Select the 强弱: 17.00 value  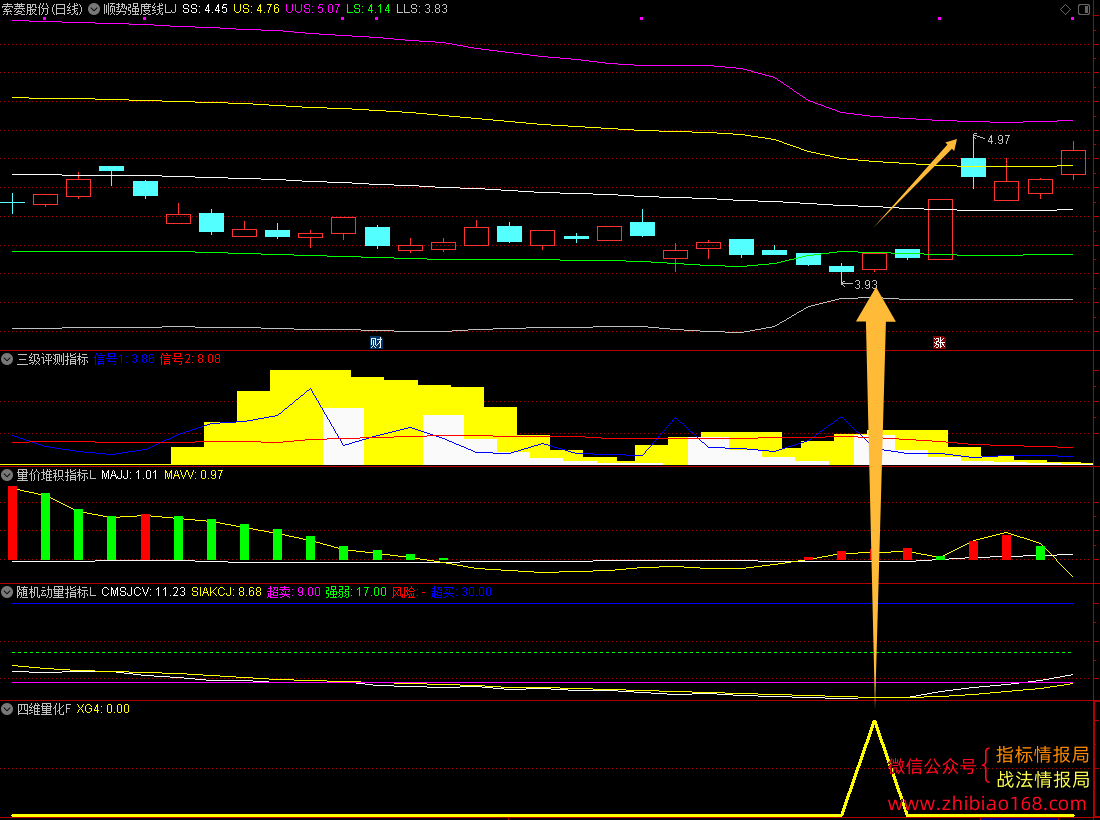[x=356, y=592]
